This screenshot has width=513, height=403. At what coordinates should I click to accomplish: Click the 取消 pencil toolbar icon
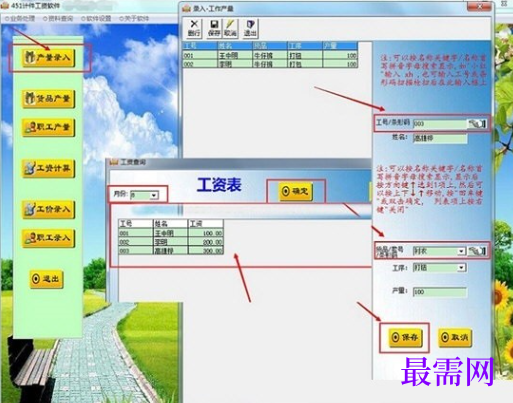click(230, 28)
